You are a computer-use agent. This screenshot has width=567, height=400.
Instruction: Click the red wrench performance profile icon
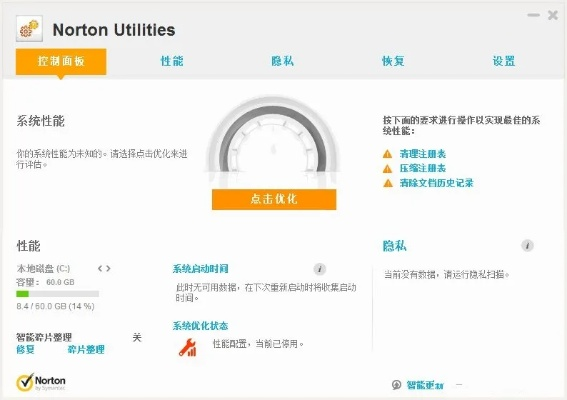coord(187,348)
